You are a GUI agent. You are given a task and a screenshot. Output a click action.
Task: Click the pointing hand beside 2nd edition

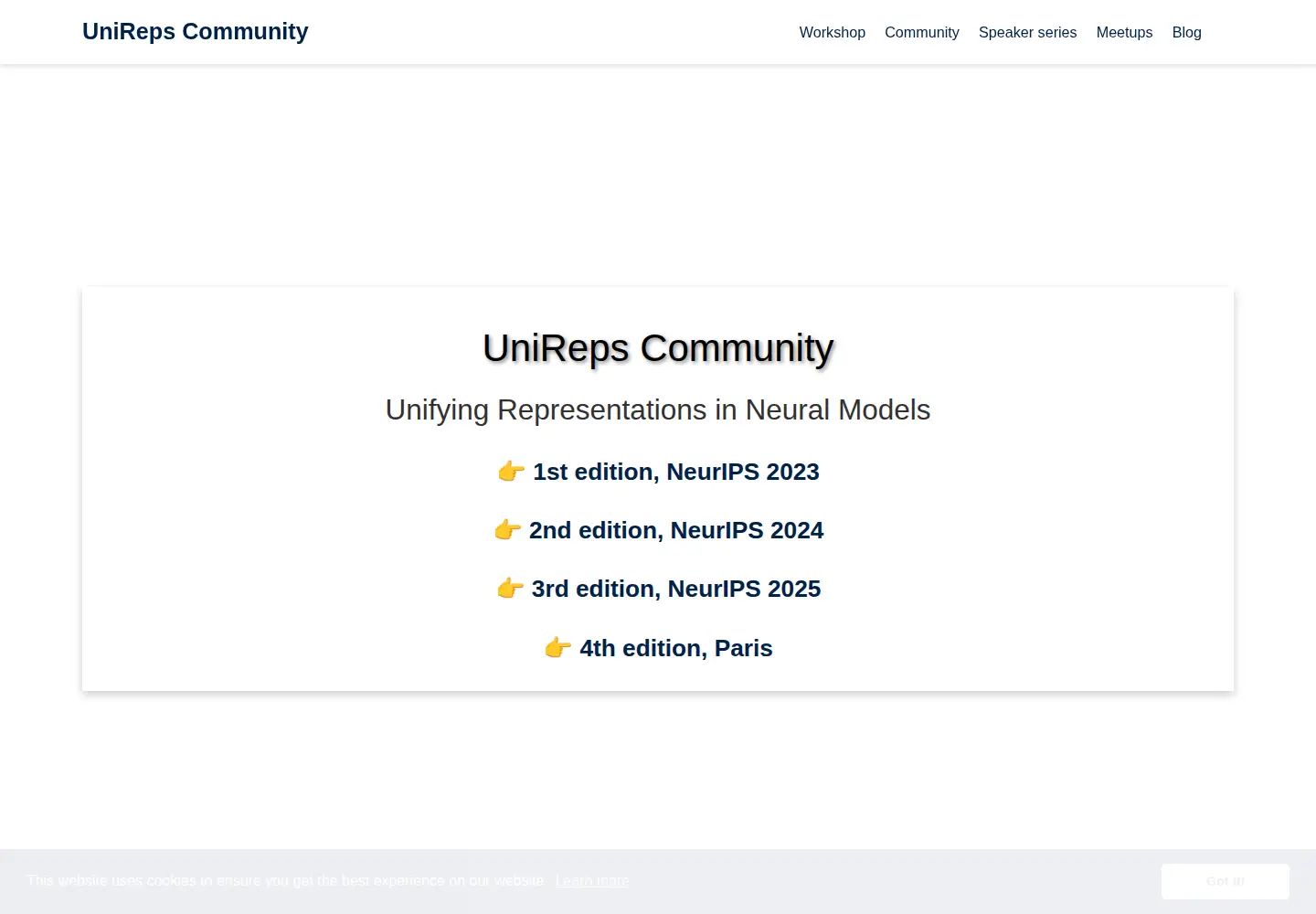click(x=507, y=530)
